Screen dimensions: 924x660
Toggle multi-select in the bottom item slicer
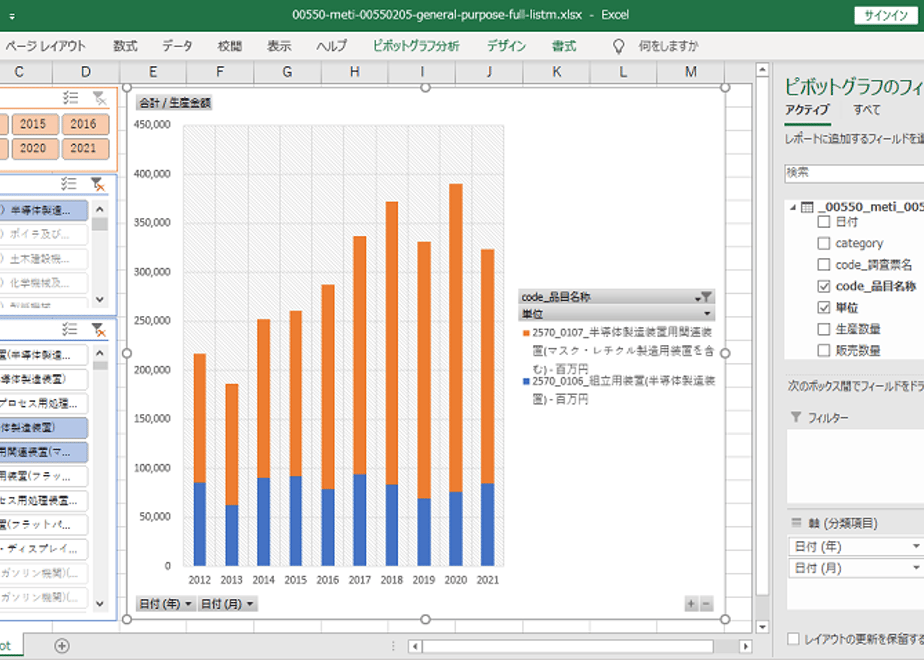pos(70,329)
